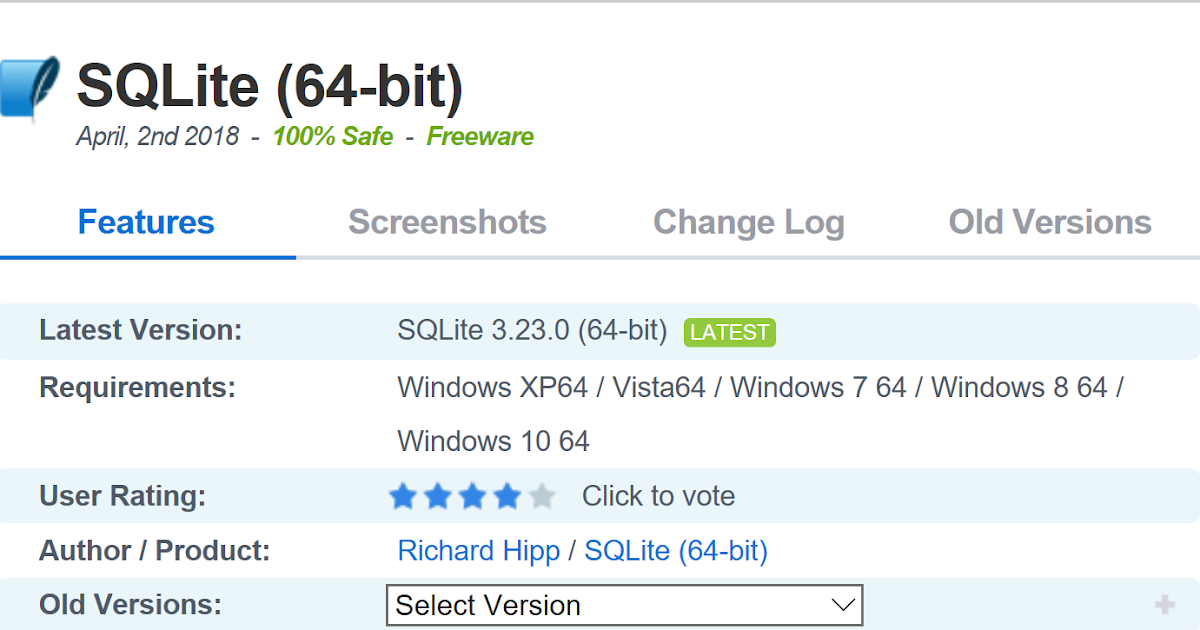This screenshot has height=630, width=1200.
Task: Click the SQLite (64-bit) product link
Action: 677,550
